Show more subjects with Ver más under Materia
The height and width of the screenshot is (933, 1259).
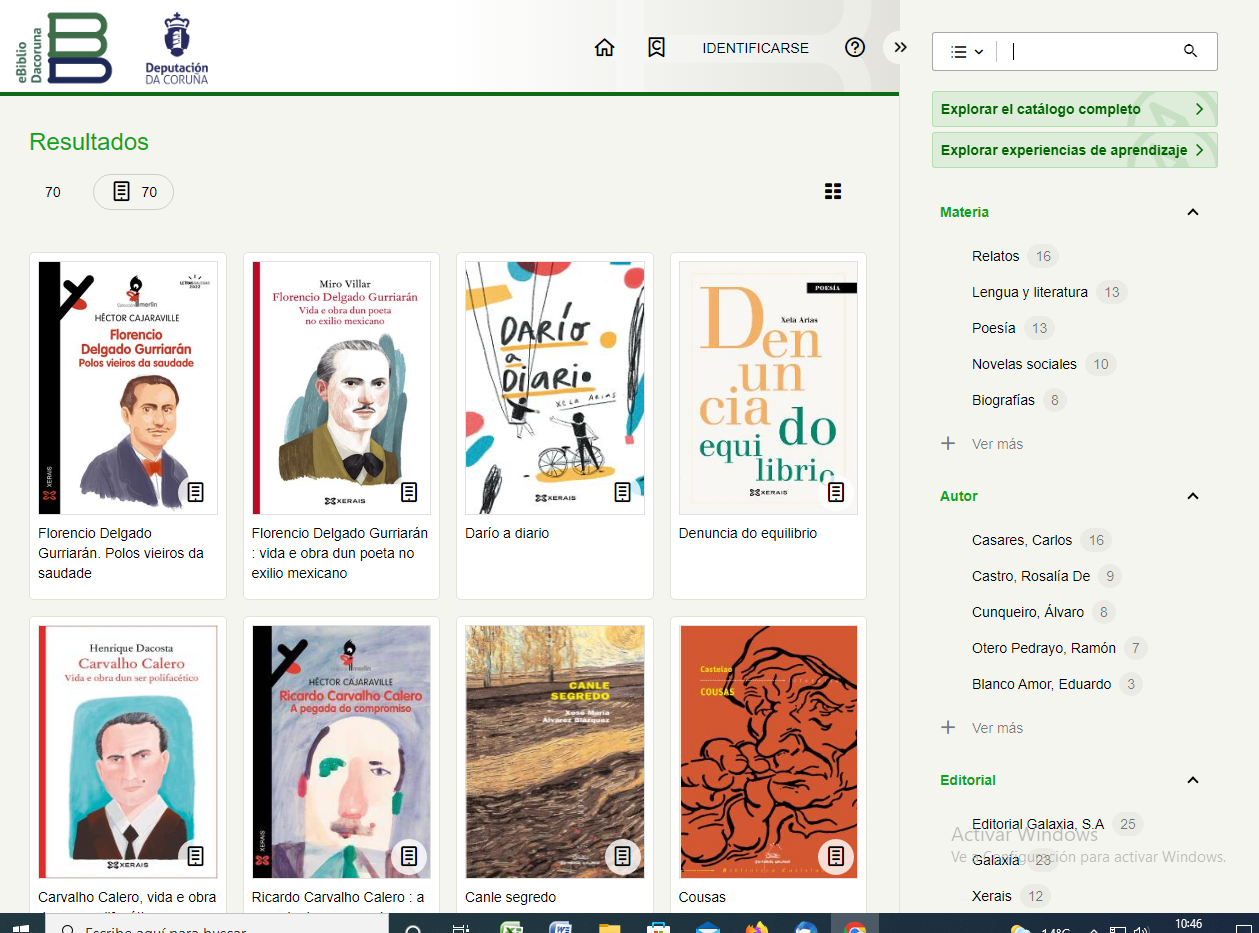pos(997,444)
